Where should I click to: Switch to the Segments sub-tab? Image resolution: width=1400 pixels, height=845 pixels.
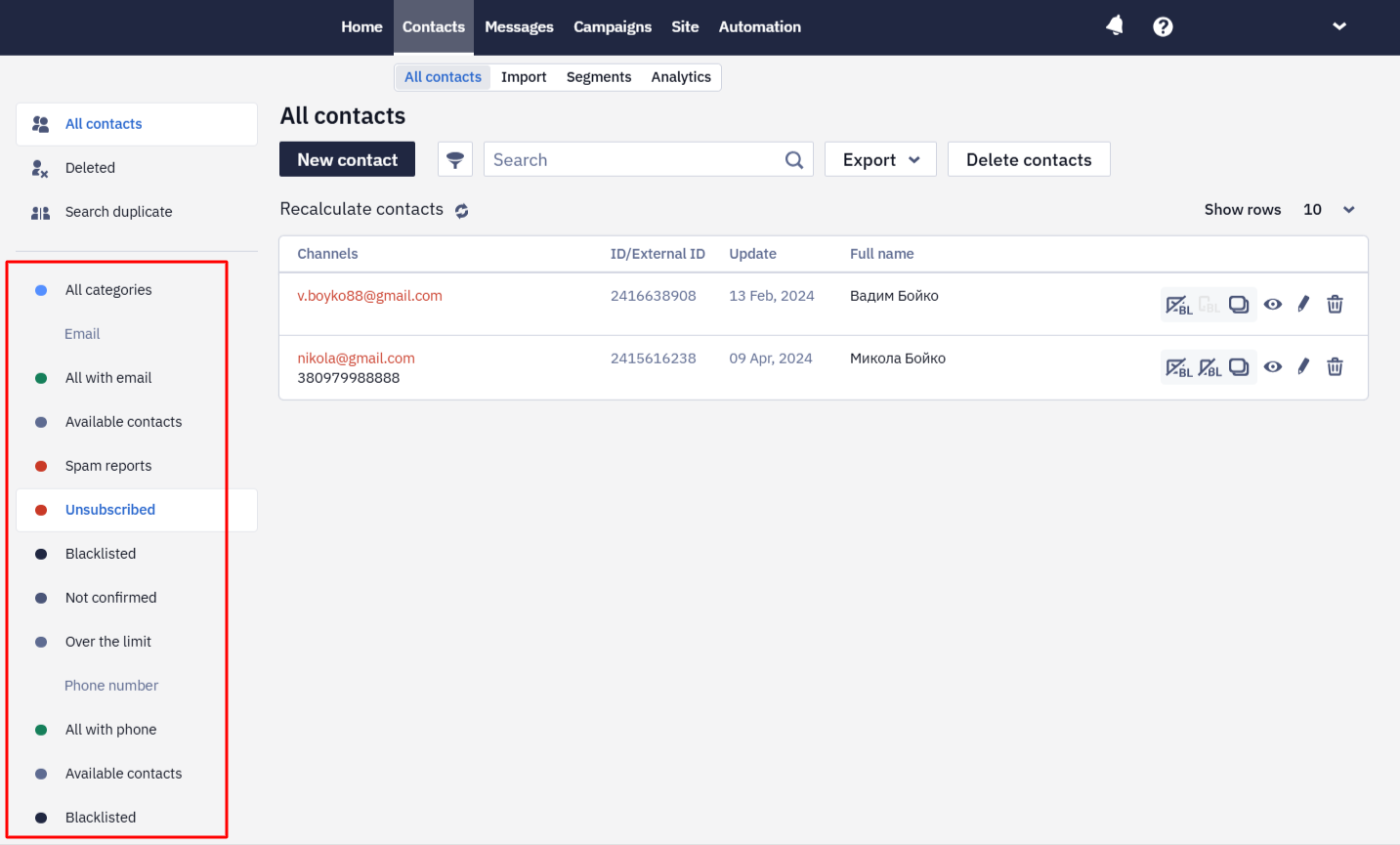click(599, 77)
